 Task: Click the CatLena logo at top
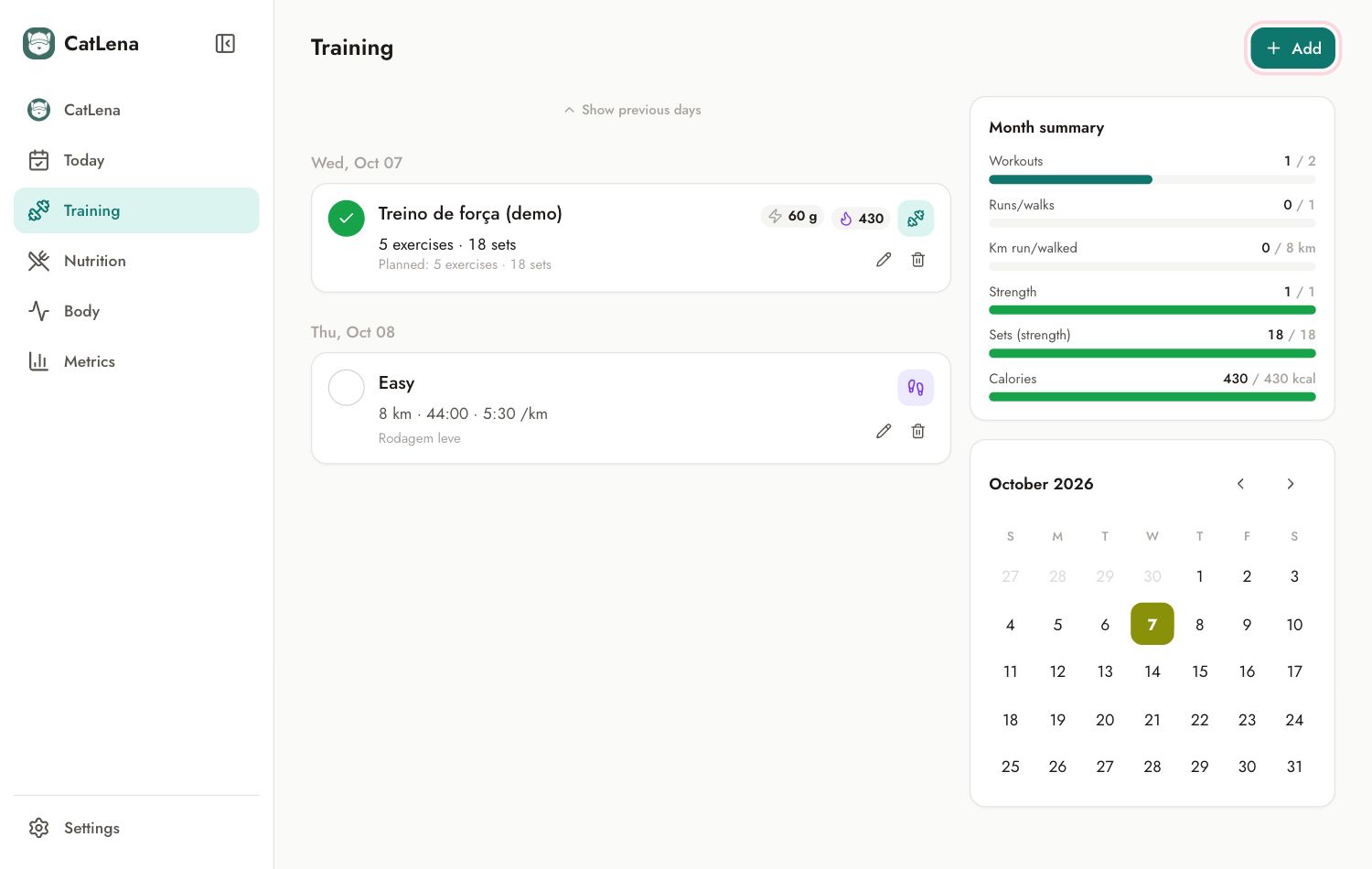[x=38, y=43]
